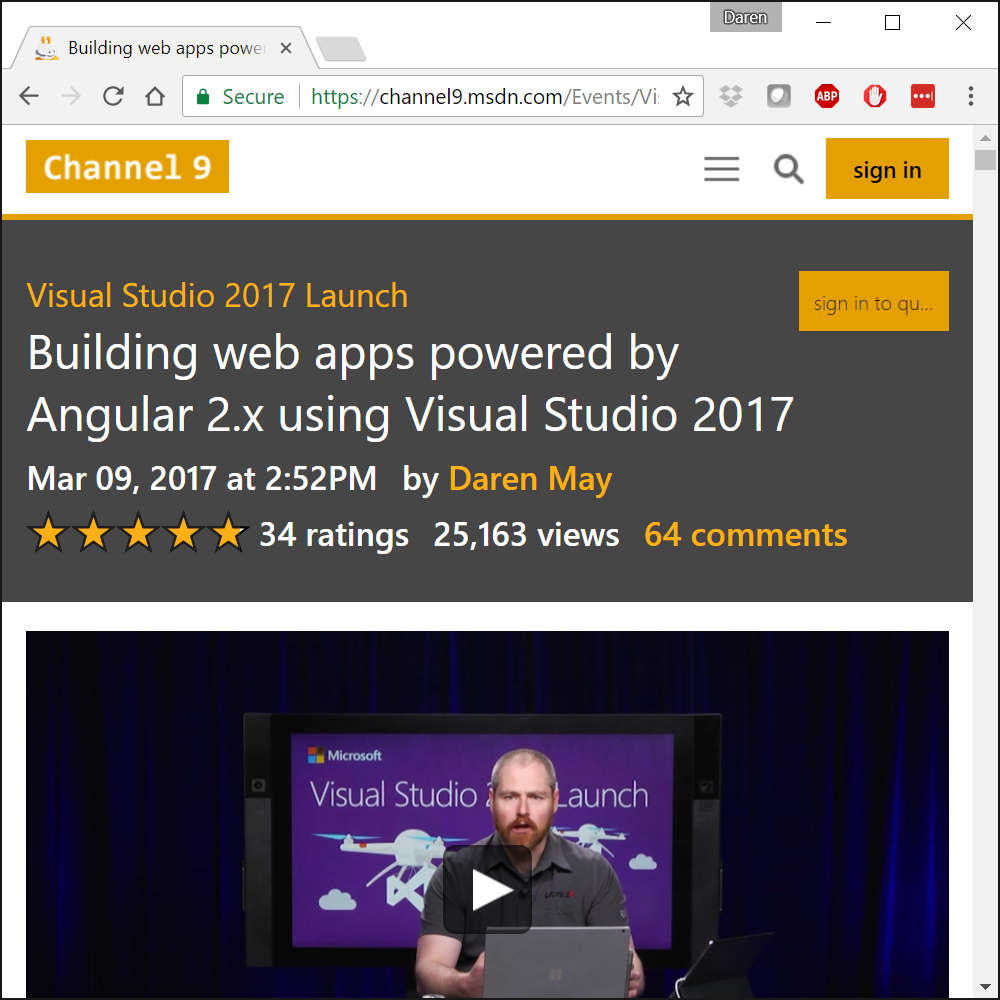Open a new browser tab
The height and width of the screenshot is (1000, 1000).
[x=341, y=49]
